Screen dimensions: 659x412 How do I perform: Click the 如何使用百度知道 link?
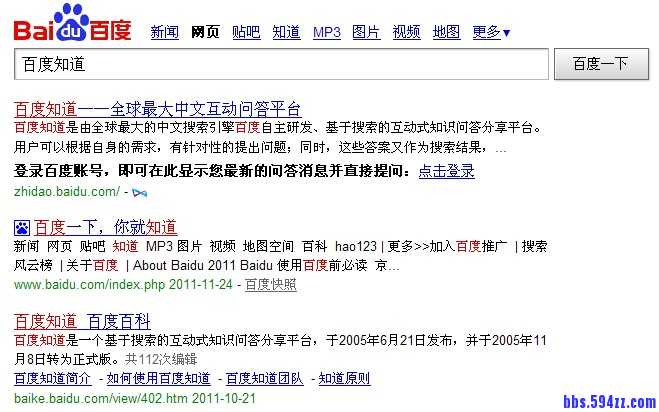[x=159, y=378]
